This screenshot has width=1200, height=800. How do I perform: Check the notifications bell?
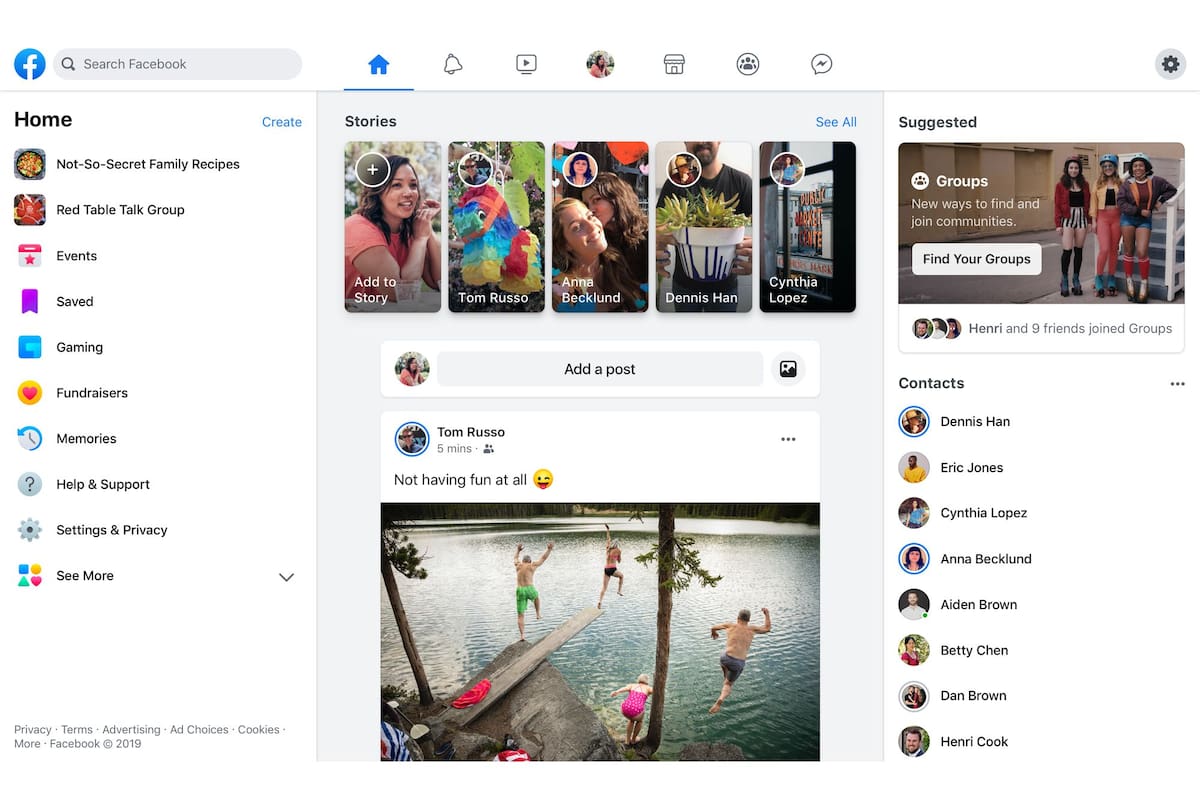453,63
